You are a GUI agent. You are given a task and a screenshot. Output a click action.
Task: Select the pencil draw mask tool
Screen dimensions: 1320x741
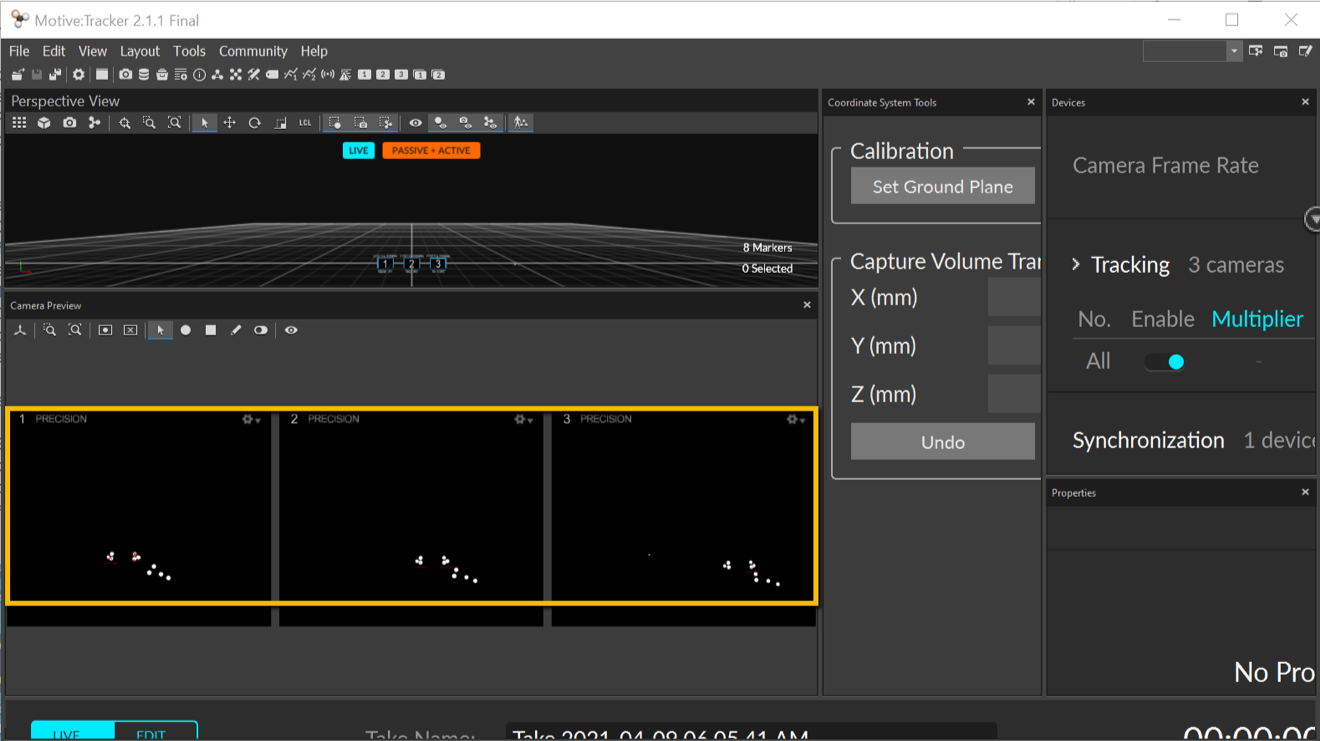click(236, 330)
